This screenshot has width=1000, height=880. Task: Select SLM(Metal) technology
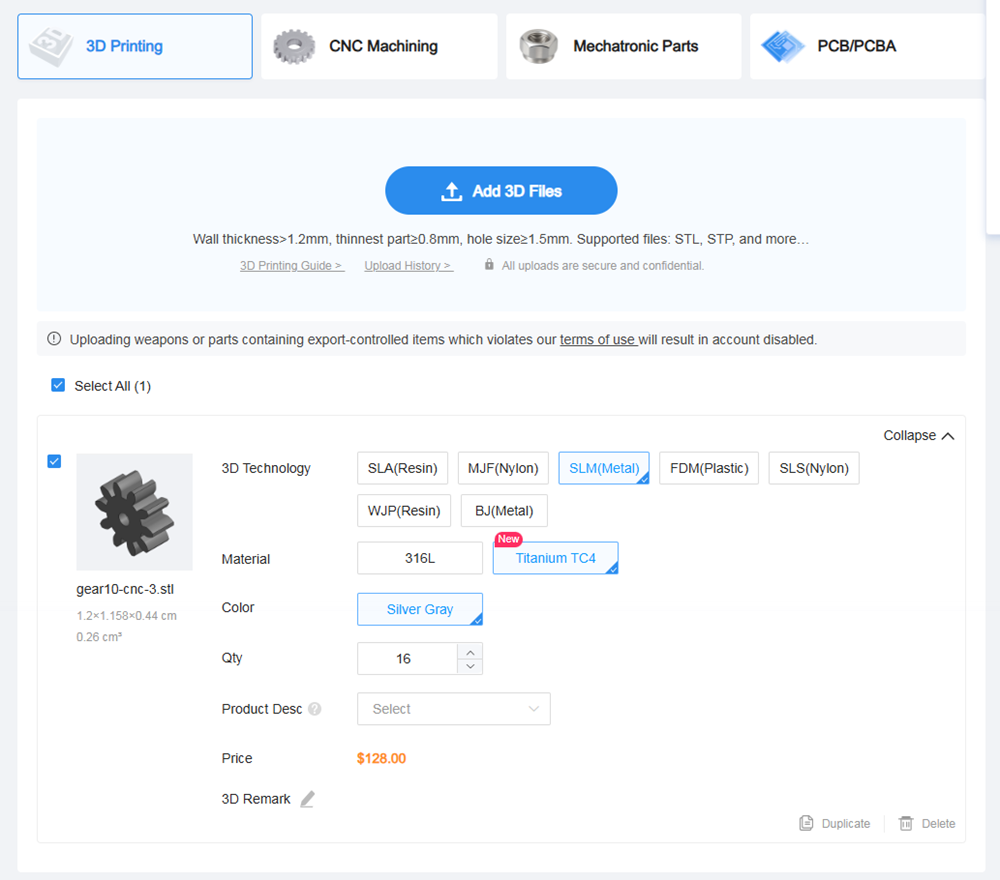coord(604,468)
